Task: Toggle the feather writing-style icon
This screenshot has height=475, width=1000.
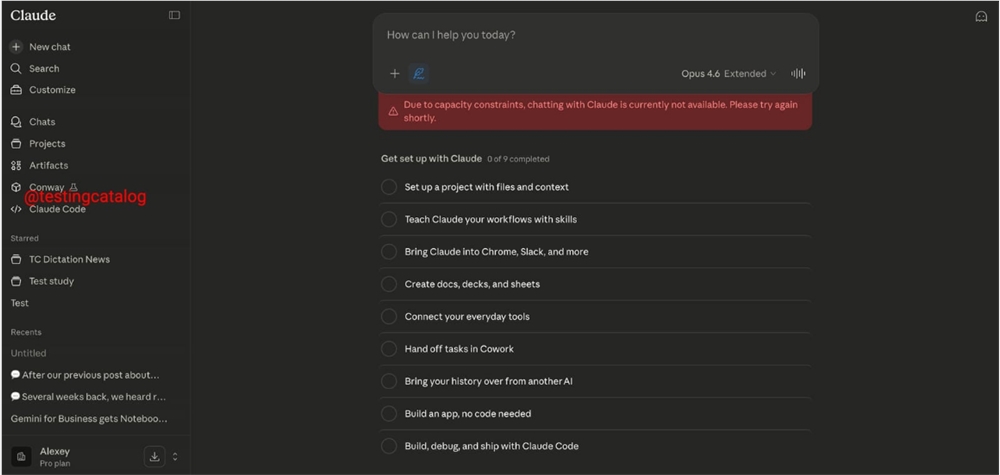Action: click(x=419, y=73)
